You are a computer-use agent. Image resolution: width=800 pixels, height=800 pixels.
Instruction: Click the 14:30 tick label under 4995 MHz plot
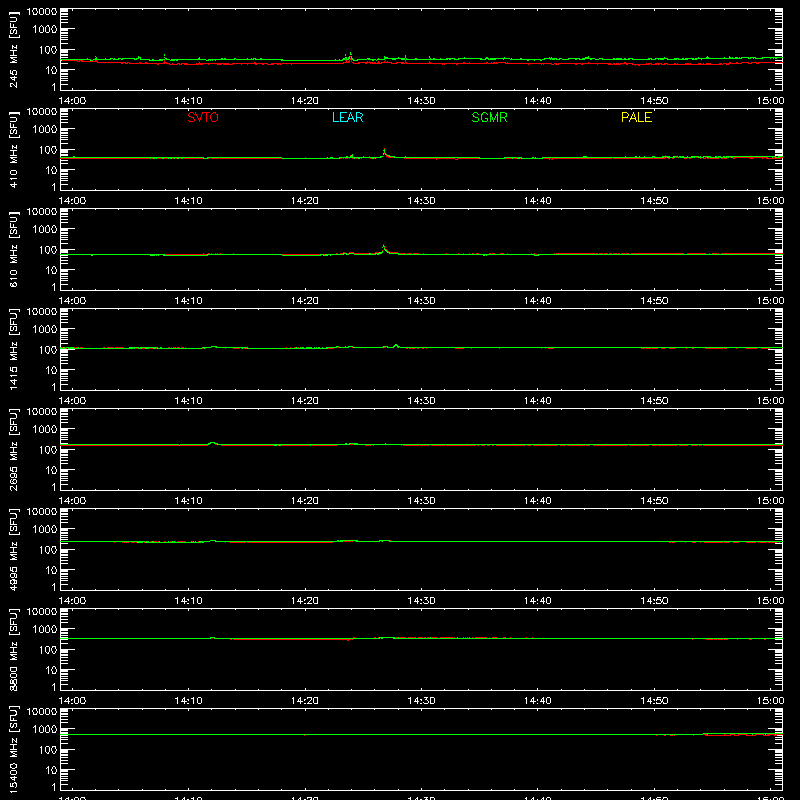coord(421,601)
